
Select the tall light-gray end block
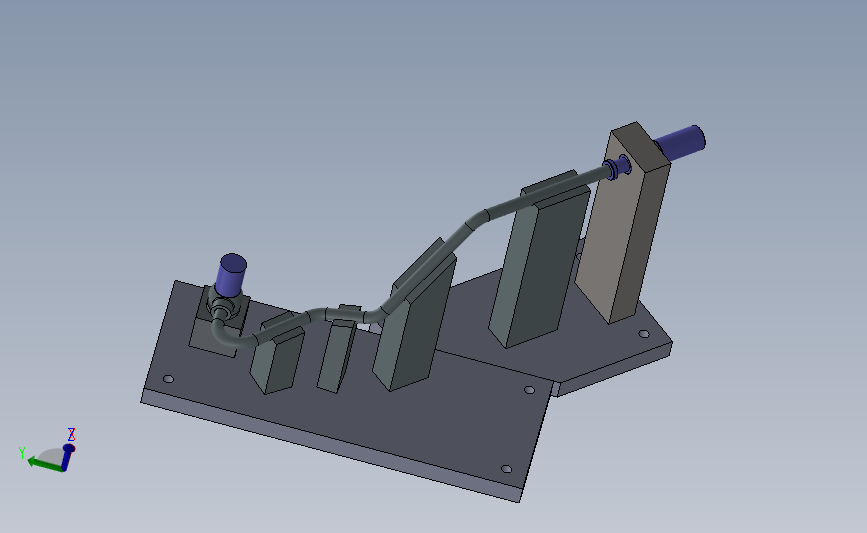pyautogui.click(x=623, y=222)
